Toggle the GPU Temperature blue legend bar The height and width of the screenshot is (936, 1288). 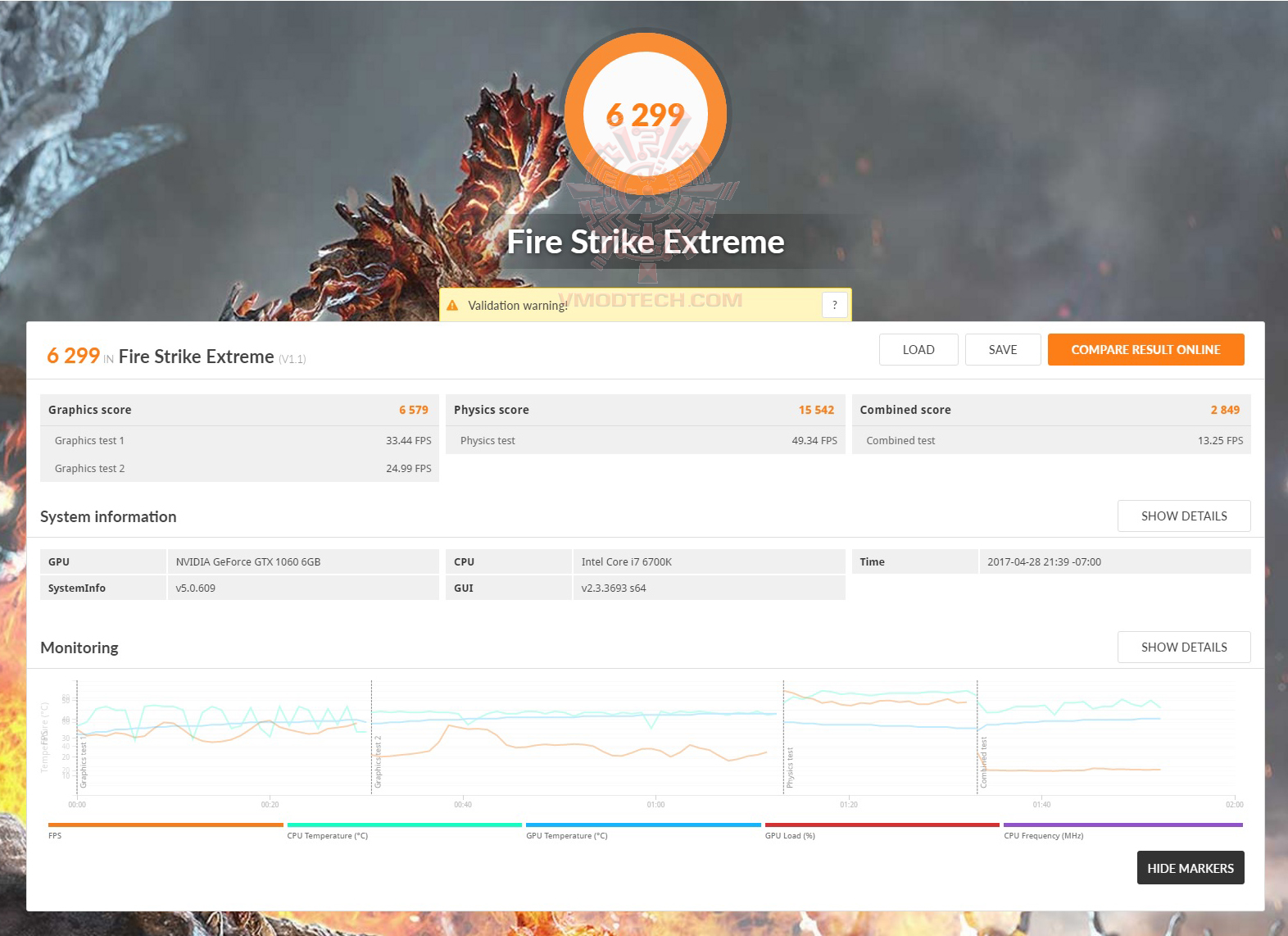pyautogui.click(x=643, y=825)
